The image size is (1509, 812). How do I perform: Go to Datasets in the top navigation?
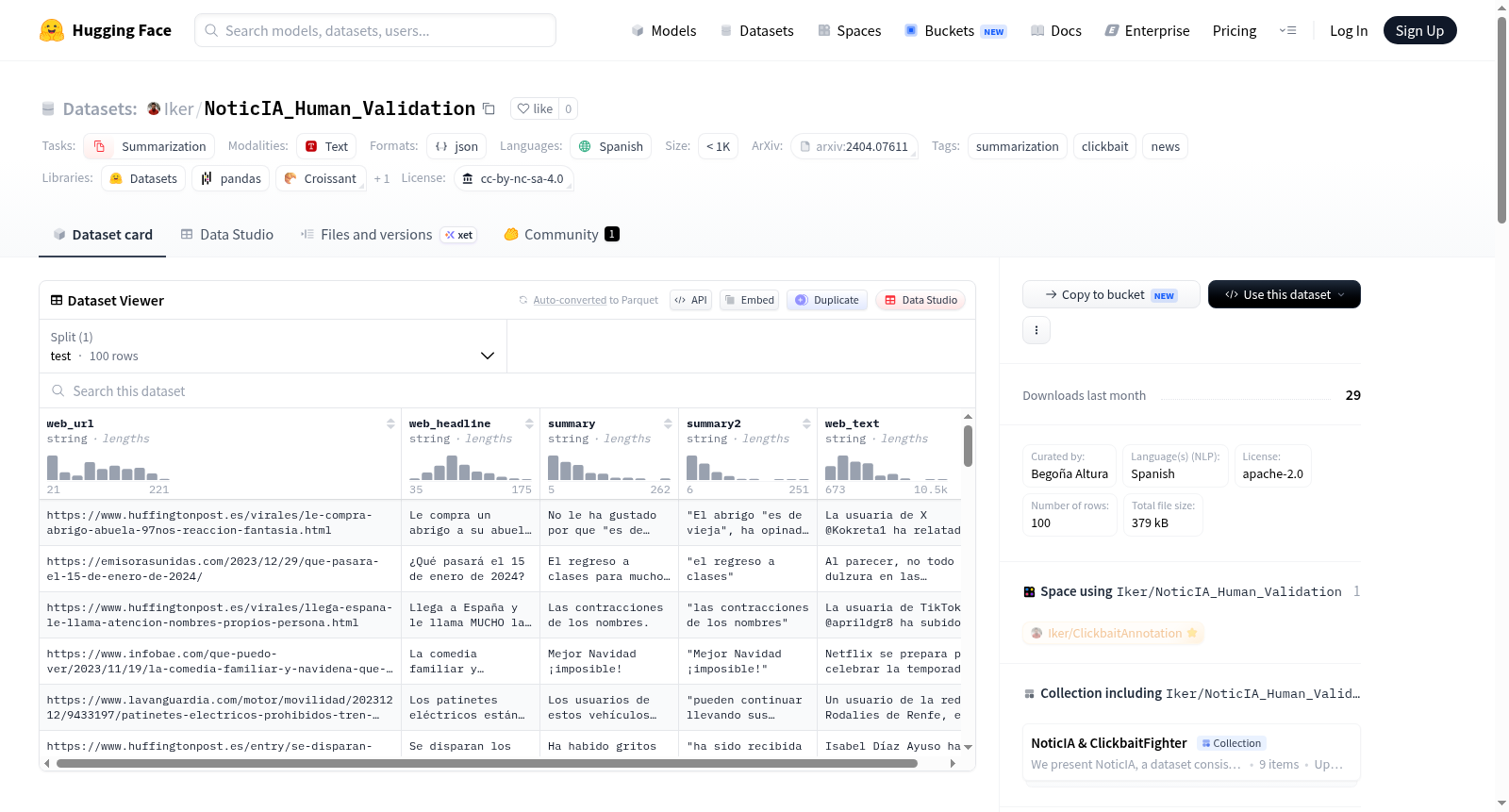756,30
